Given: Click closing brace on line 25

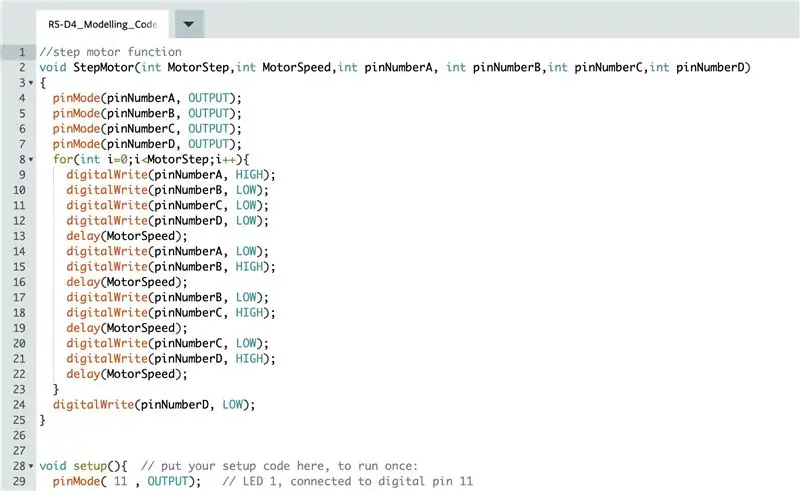Looking at the screenshot, I should pyautogui.click(x=42, y=420).
